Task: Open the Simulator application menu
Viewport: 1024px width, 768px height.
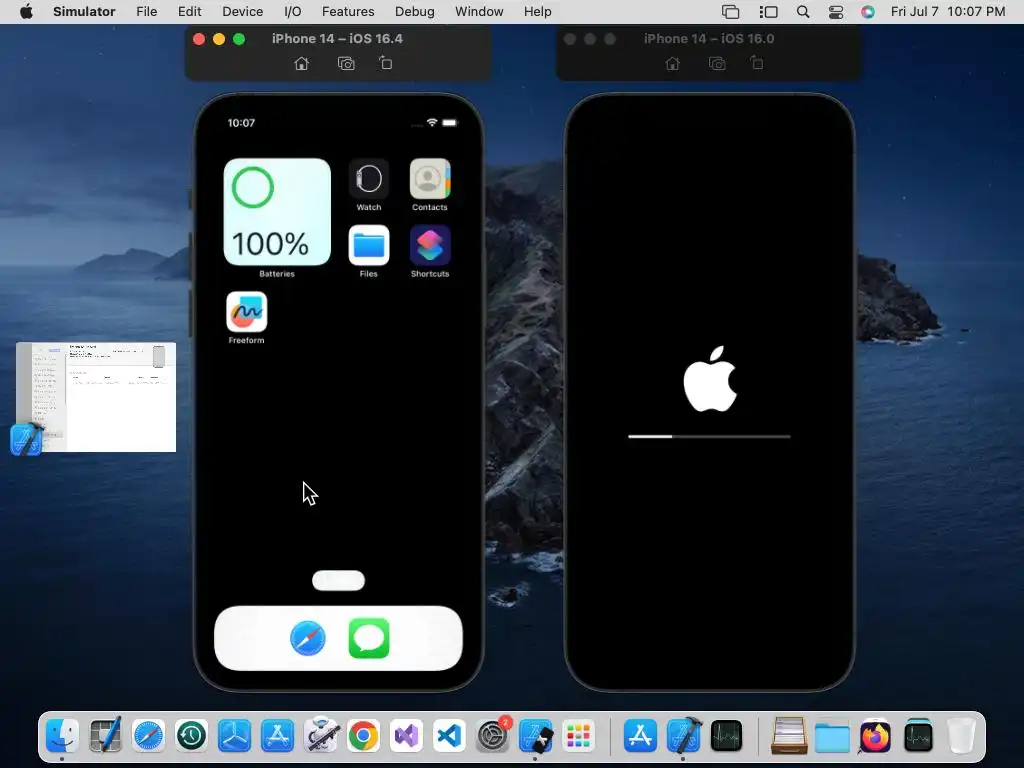Action: pyautogui.click(x=84, y=12)
